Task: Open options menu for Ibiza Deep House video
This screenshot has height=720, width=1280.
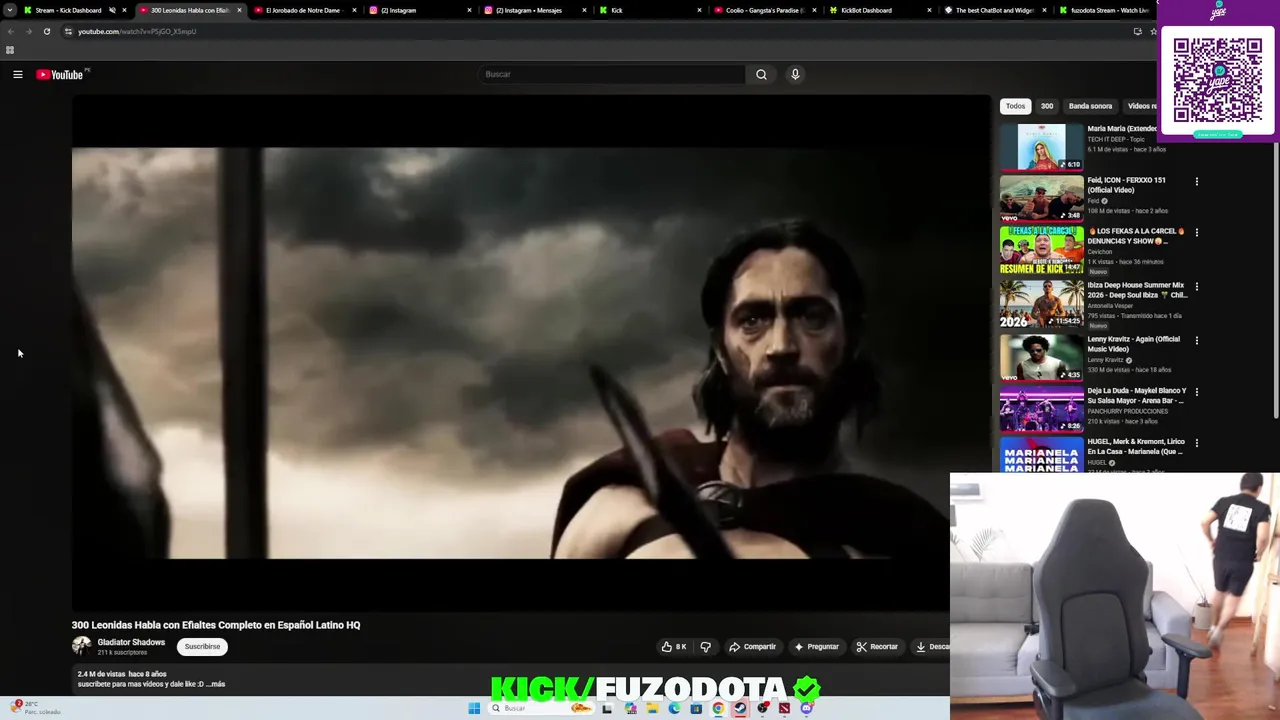Action: pos(1196,286)
